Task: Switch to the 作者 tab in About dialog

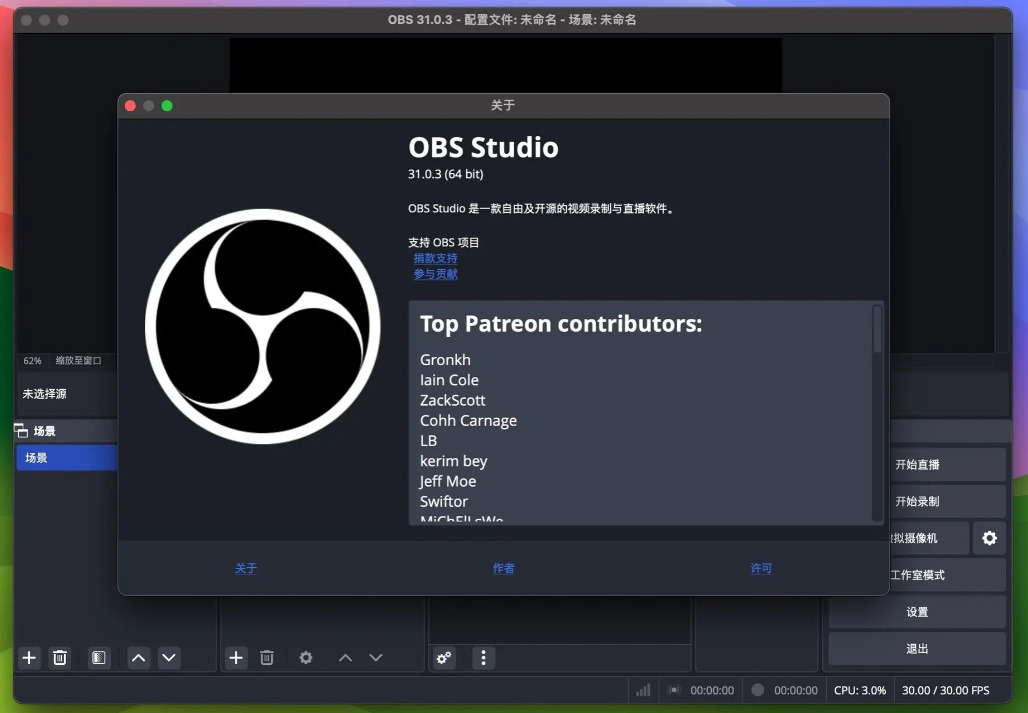Action: [503, 568]
